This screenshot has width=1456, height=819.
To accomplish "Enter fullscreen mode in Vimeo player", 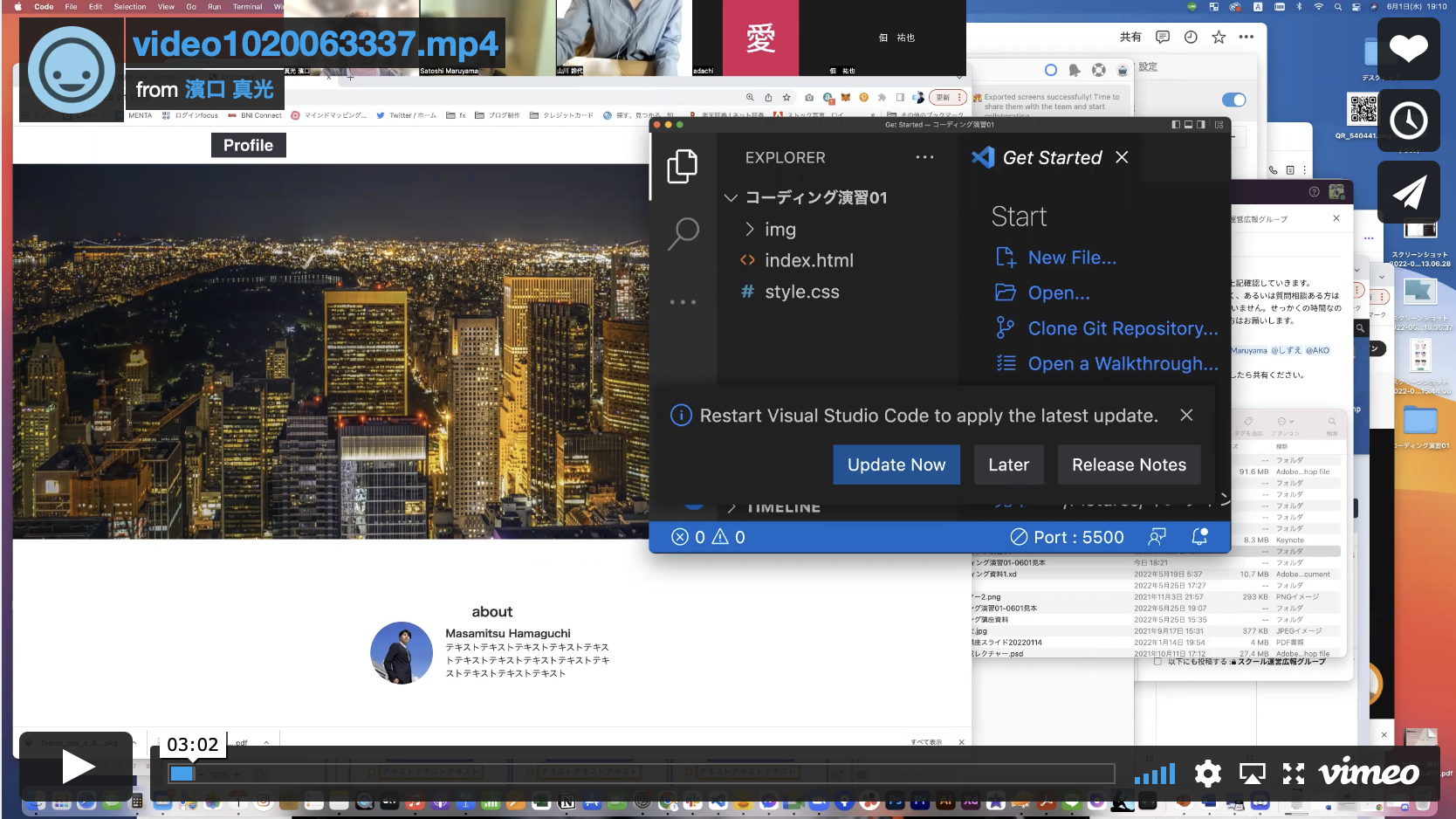I will click(x=1294, y=774).
